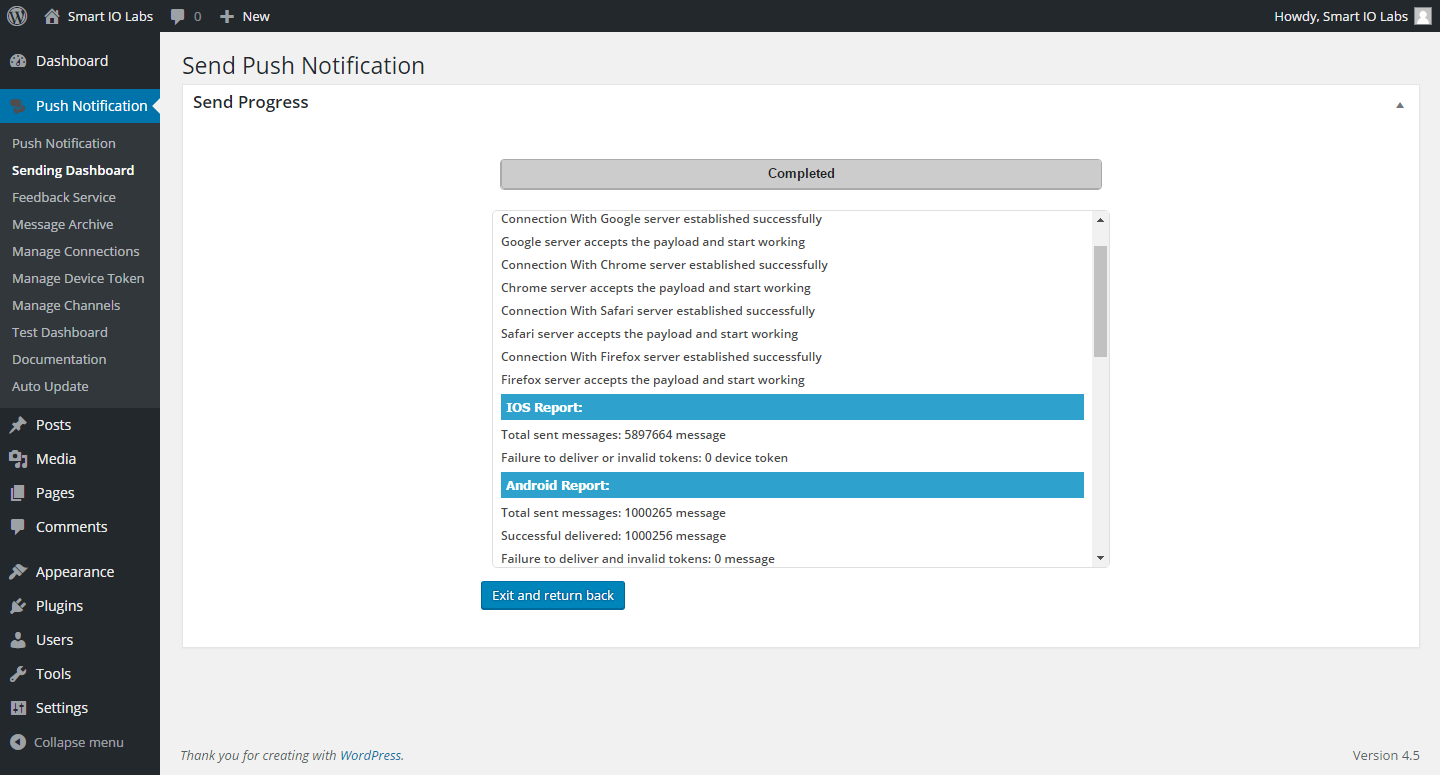Click the WordPress logo icon
The image size is (1440, 775).
[x=17, y=16]
